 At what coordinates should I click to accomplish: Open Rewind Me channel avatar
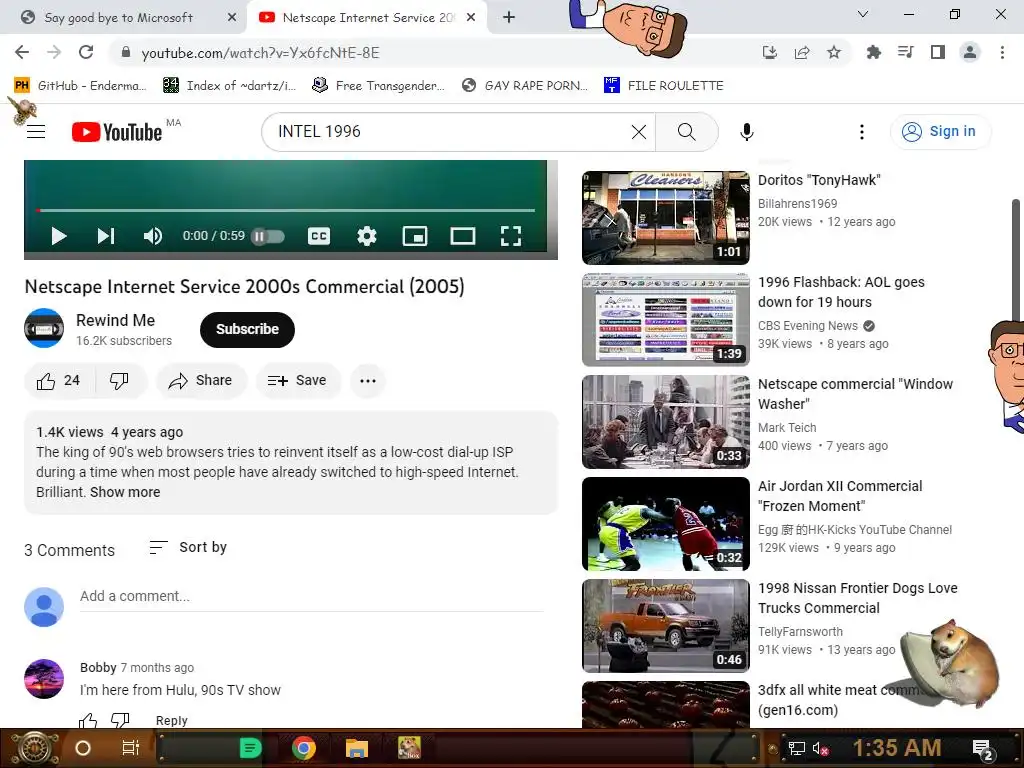[44, 328]
